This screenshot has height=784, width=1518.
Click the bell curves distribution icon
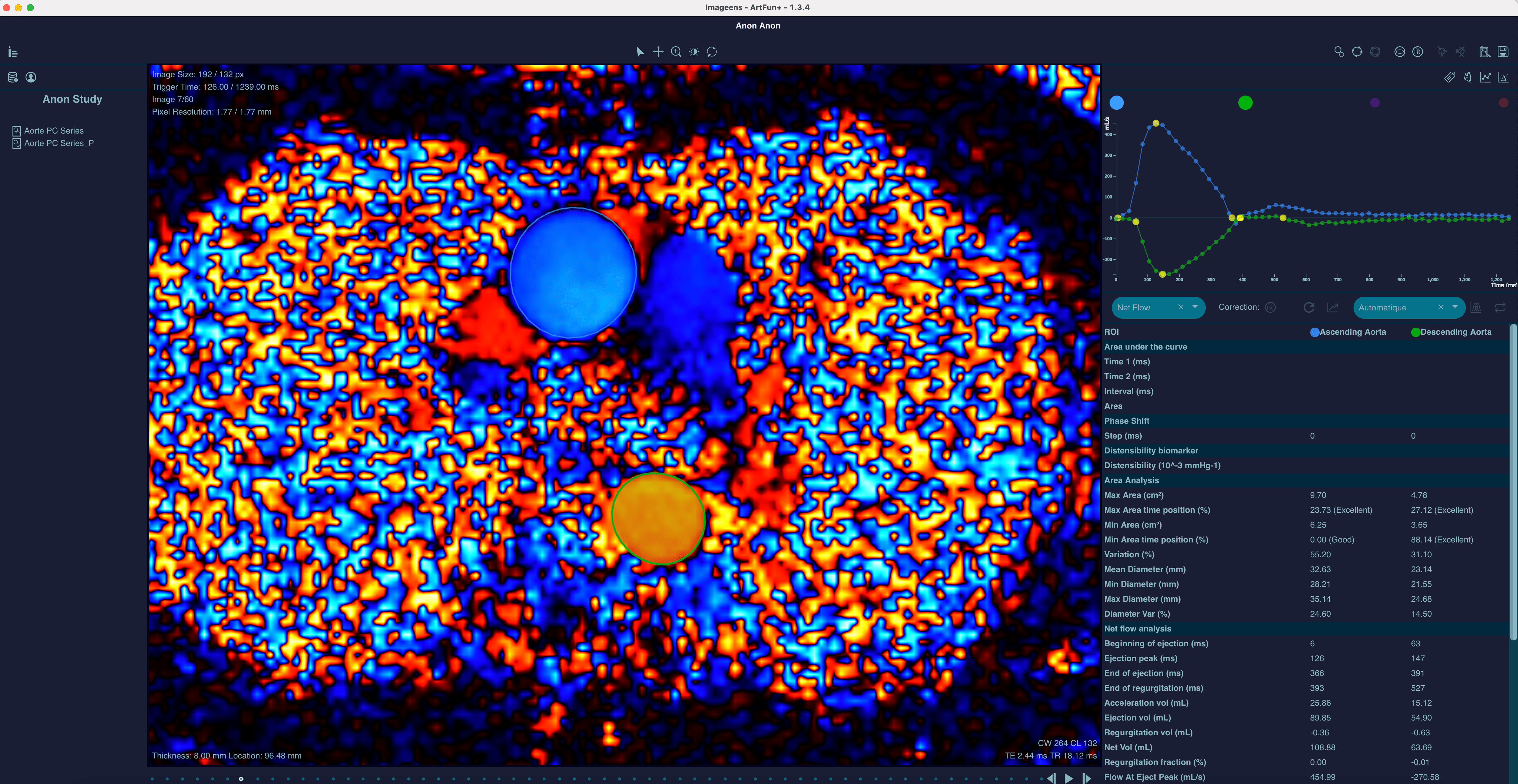point(1476,307)
